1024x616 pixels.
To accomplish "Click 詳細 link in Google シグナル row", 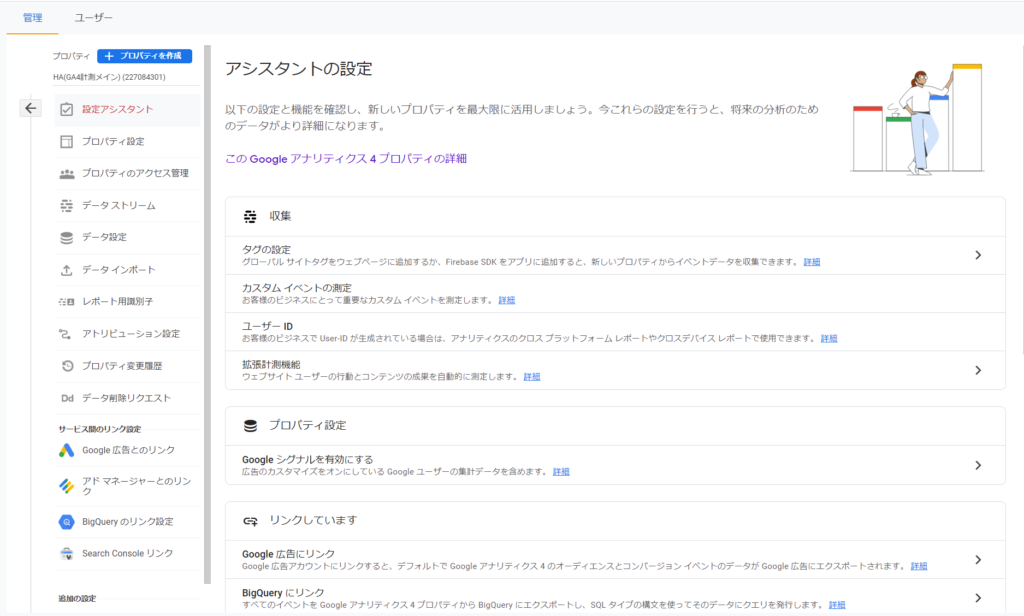I will 561,472.
